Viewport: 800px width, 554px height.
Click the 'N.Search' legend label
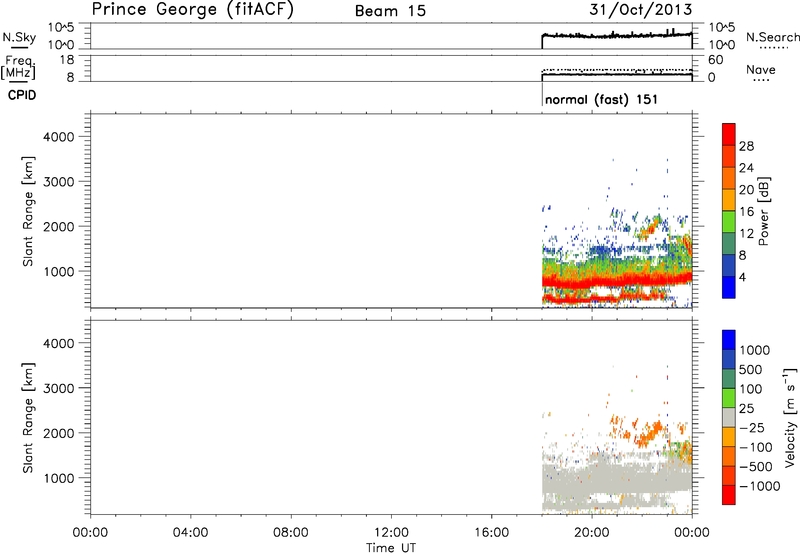pyautogui.click(x=772, y=37)
